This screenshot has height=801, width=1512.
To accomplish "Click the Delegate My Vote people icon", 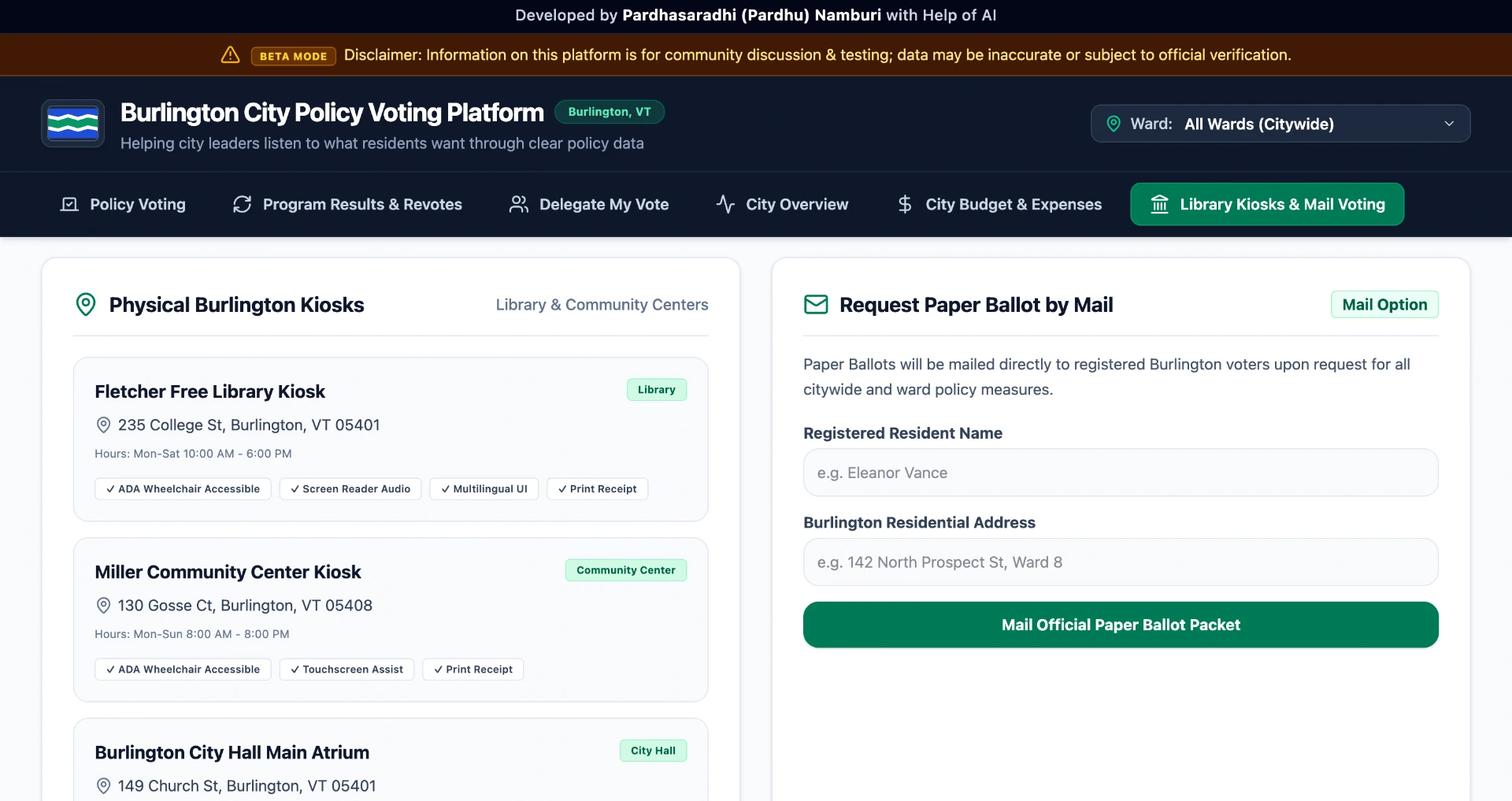I will click(519, 205).
